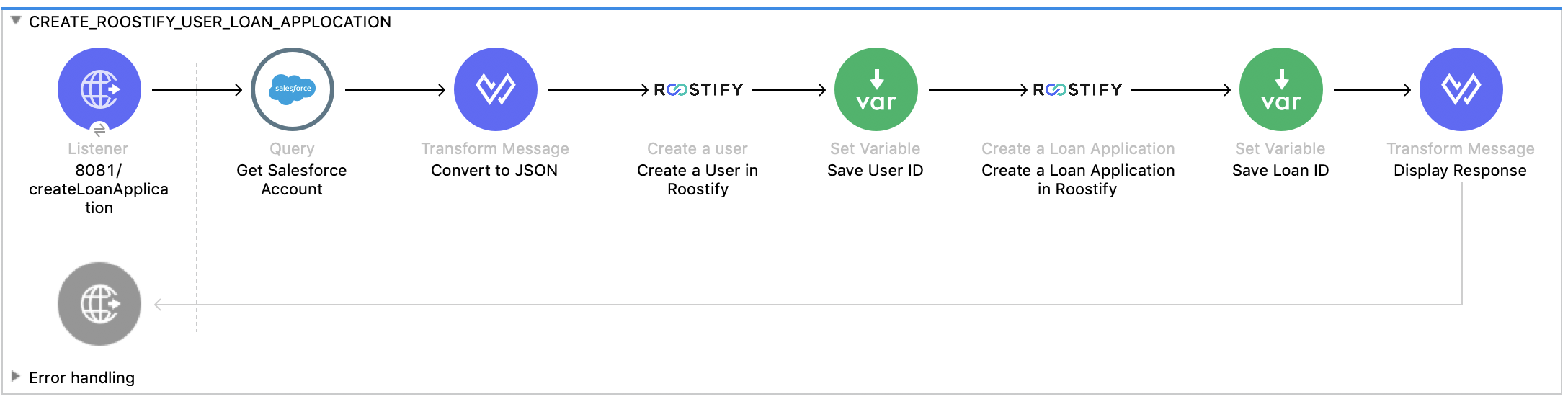Click the Salesforce Query connector icon

[293, 89]
